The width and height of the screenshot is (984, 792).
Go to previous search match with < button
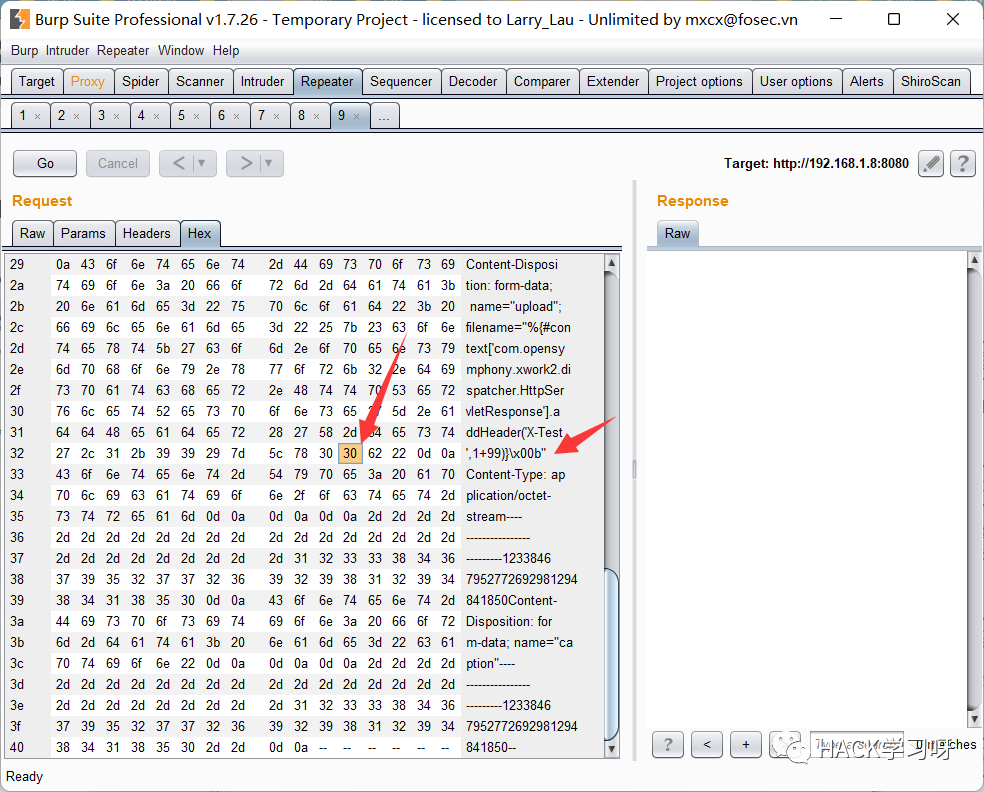[707, 745]
